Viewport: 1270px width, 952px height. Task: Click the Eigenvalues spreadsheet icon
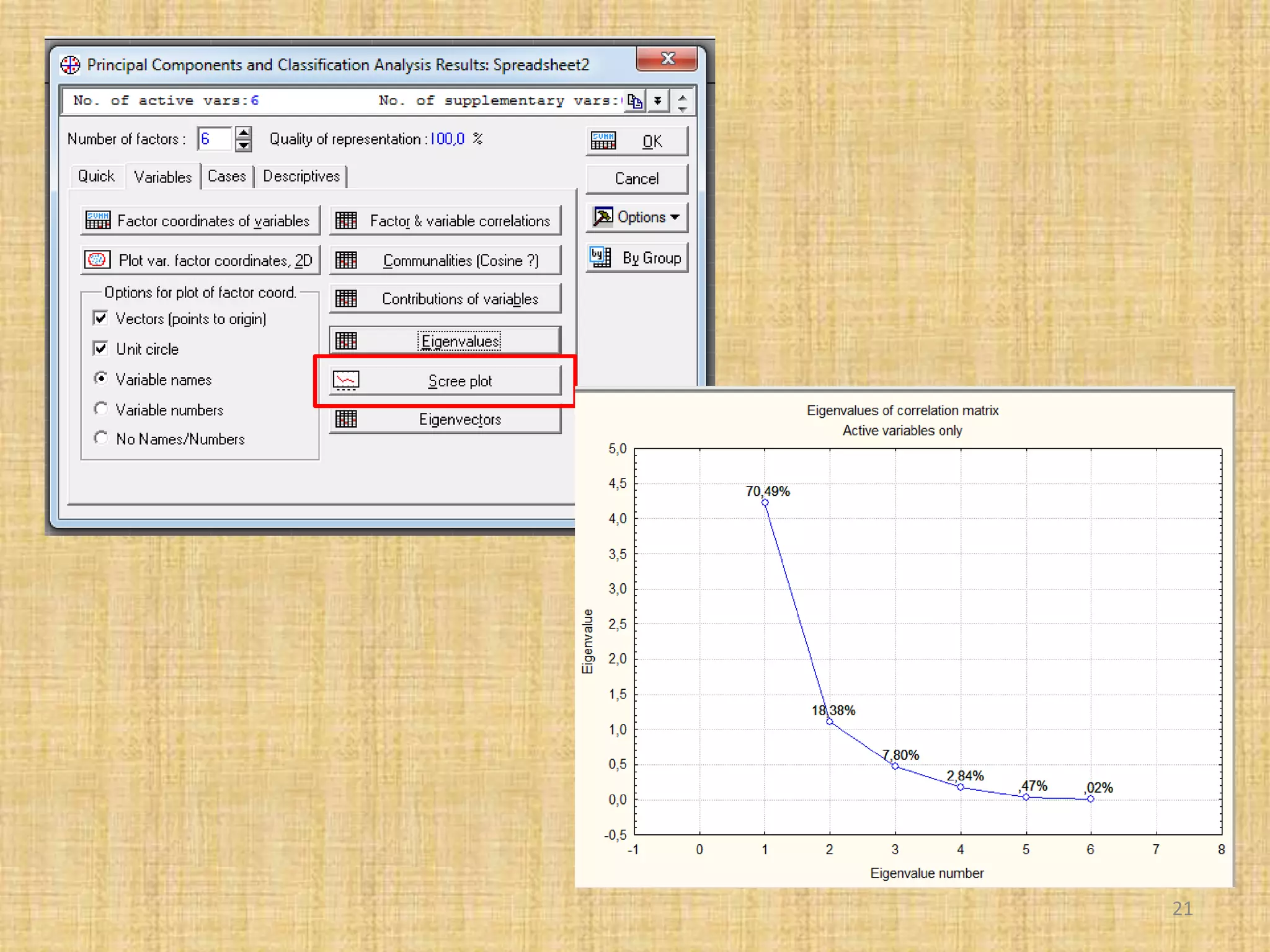[346, 341]
